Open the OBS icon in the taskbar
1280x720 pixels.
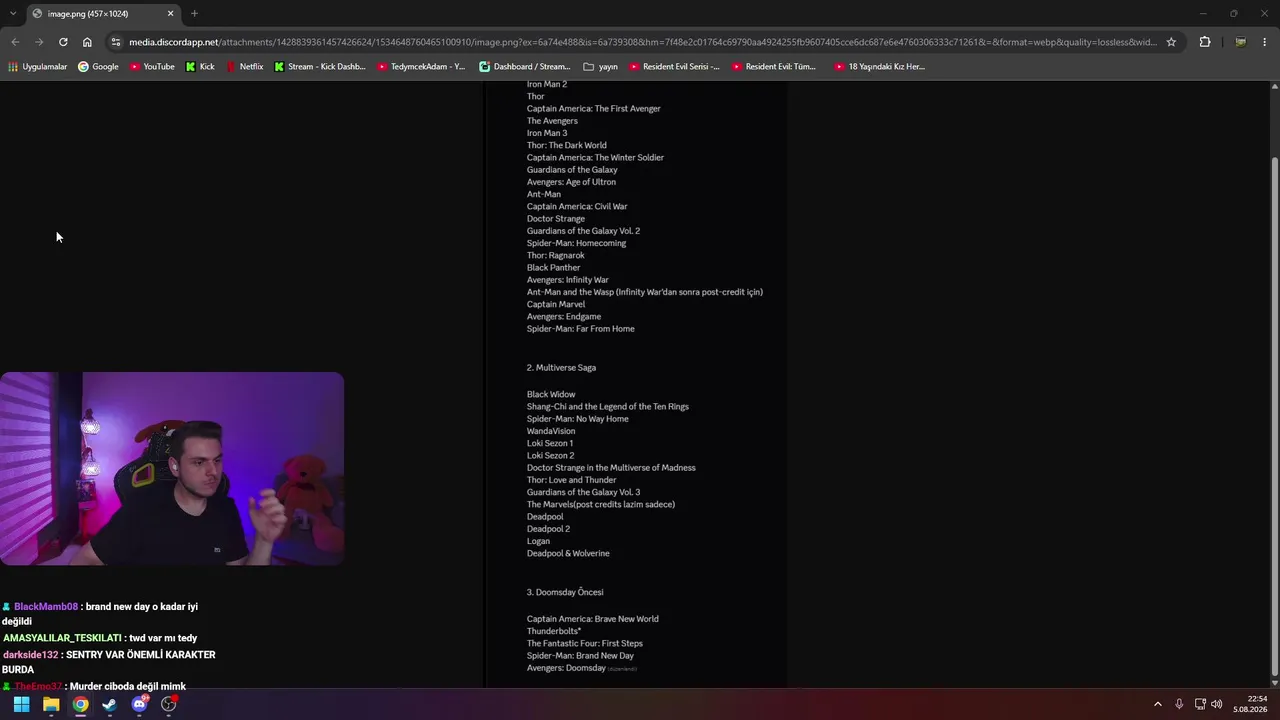click(x=169, y=704)
